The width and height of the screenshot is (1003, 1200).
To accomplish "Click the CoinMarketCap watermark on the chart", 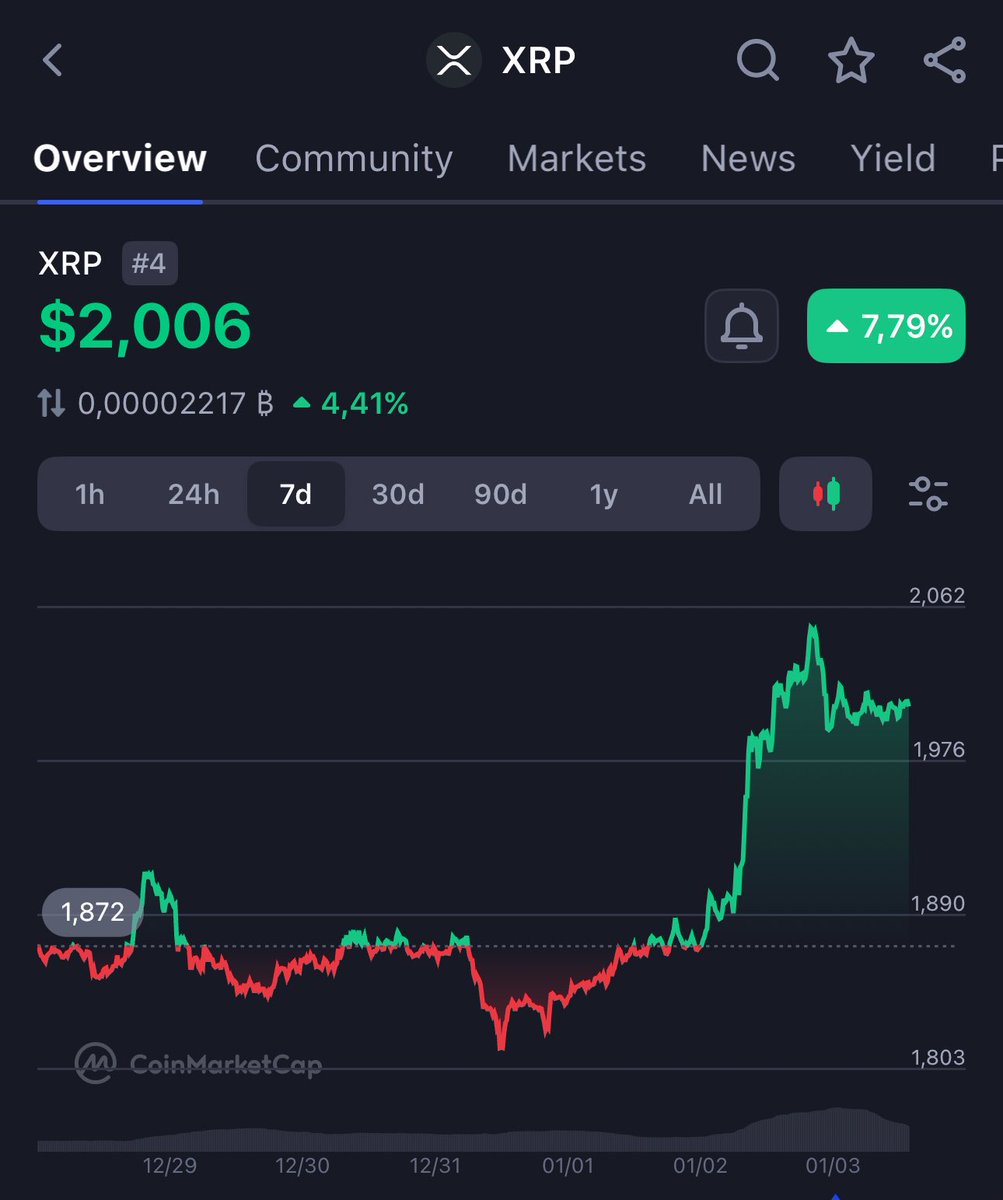I will [197, 1063].
